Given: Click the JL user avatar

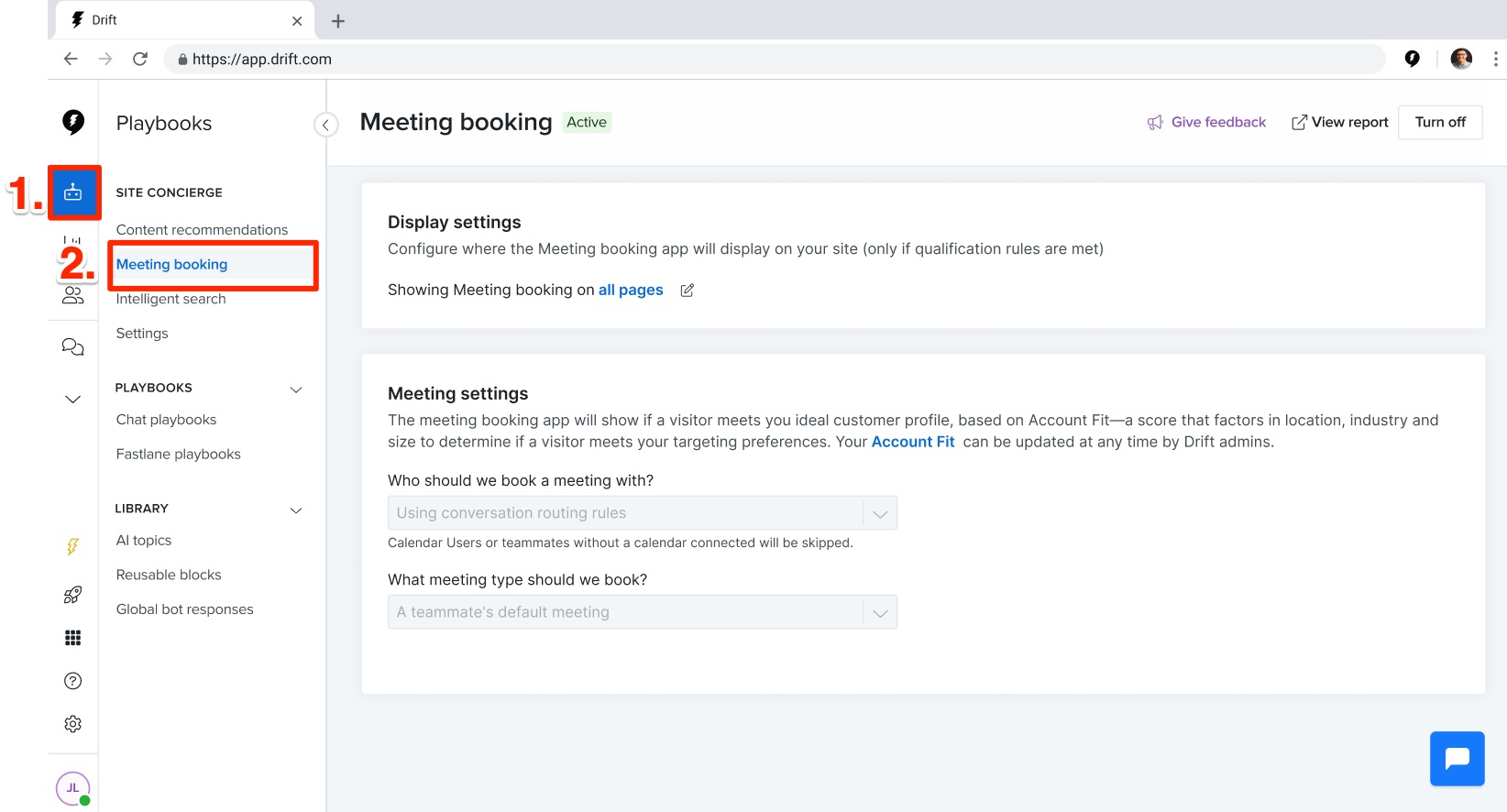Looking at the screenshot, I should [72, 788].
